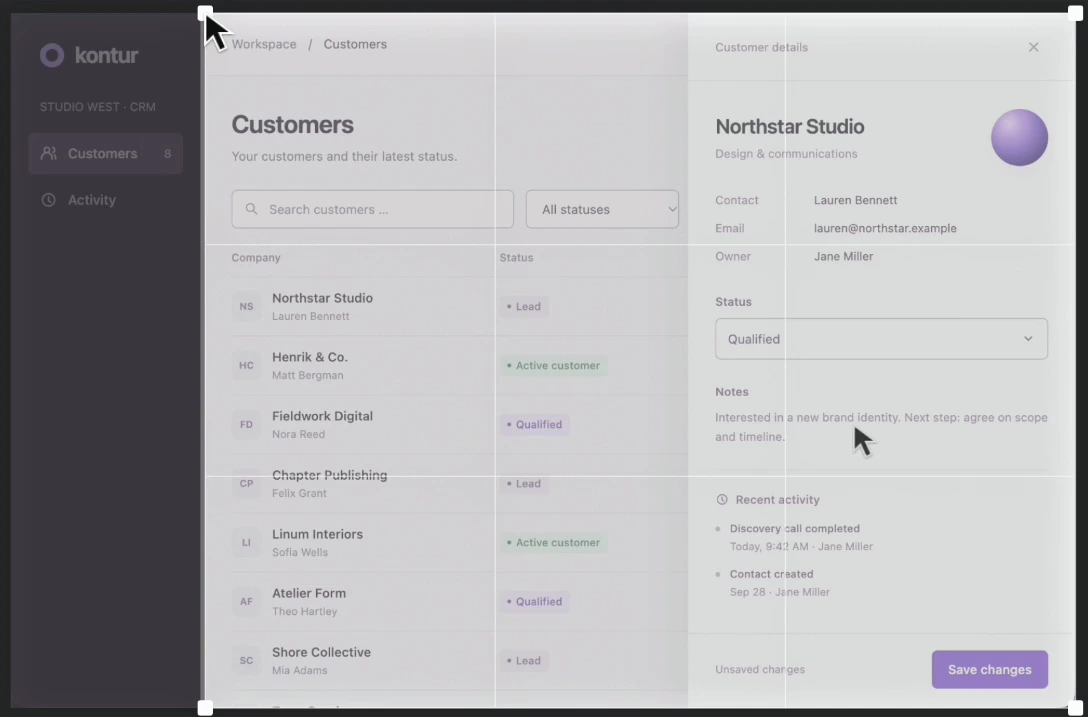Click Lead badge for Chapter Publishing
Screen dimensions: 1088x717
coord(524,483)
